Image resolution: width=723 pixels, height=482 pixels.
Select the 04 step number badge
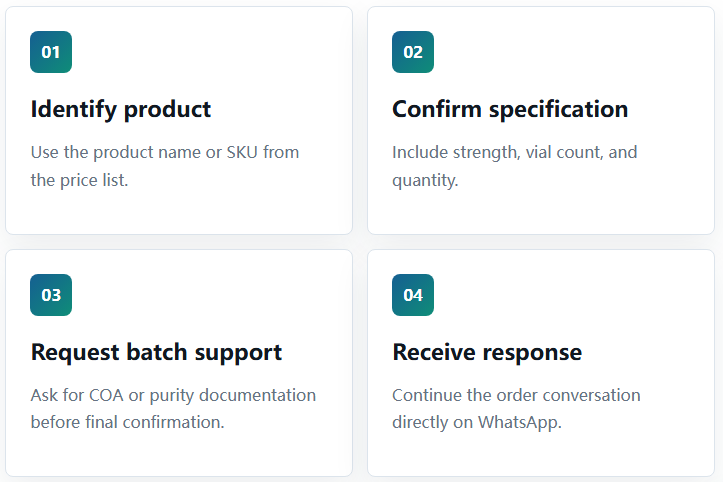click(x=413, y=295)
